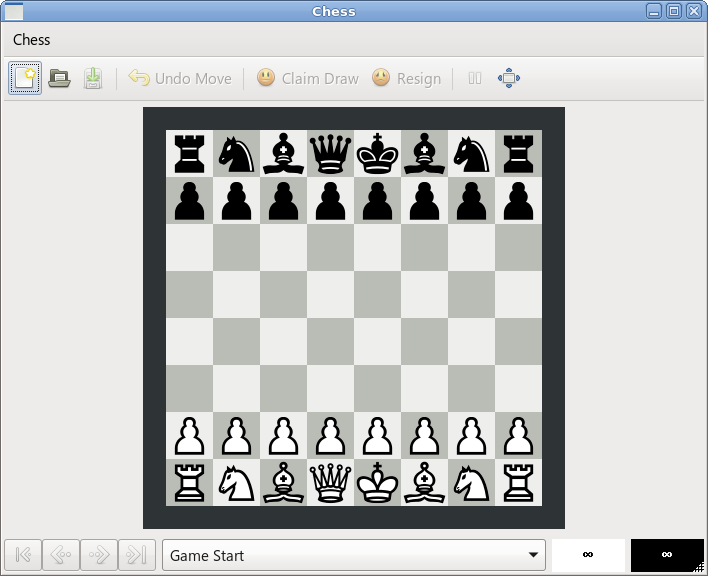Select the white pawn on h2
The height and width of the screenshot is (576, 708).
[x=518, y=435]
